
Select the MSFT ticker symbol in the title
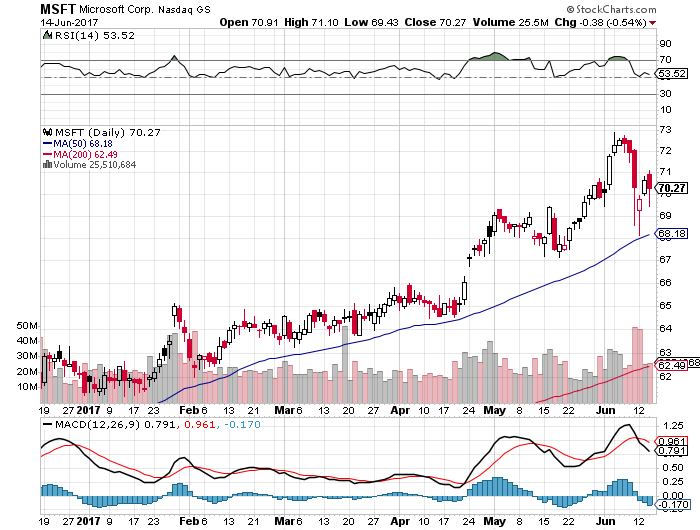pyautogui.click(x=58, y=9)
